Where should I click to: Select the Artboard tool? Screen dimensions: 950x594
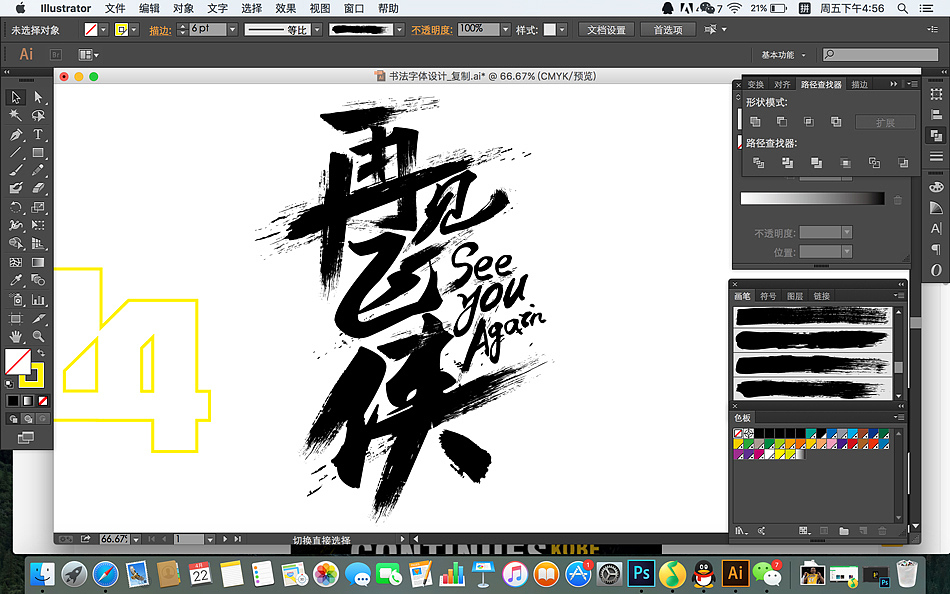tap(16, 318)
